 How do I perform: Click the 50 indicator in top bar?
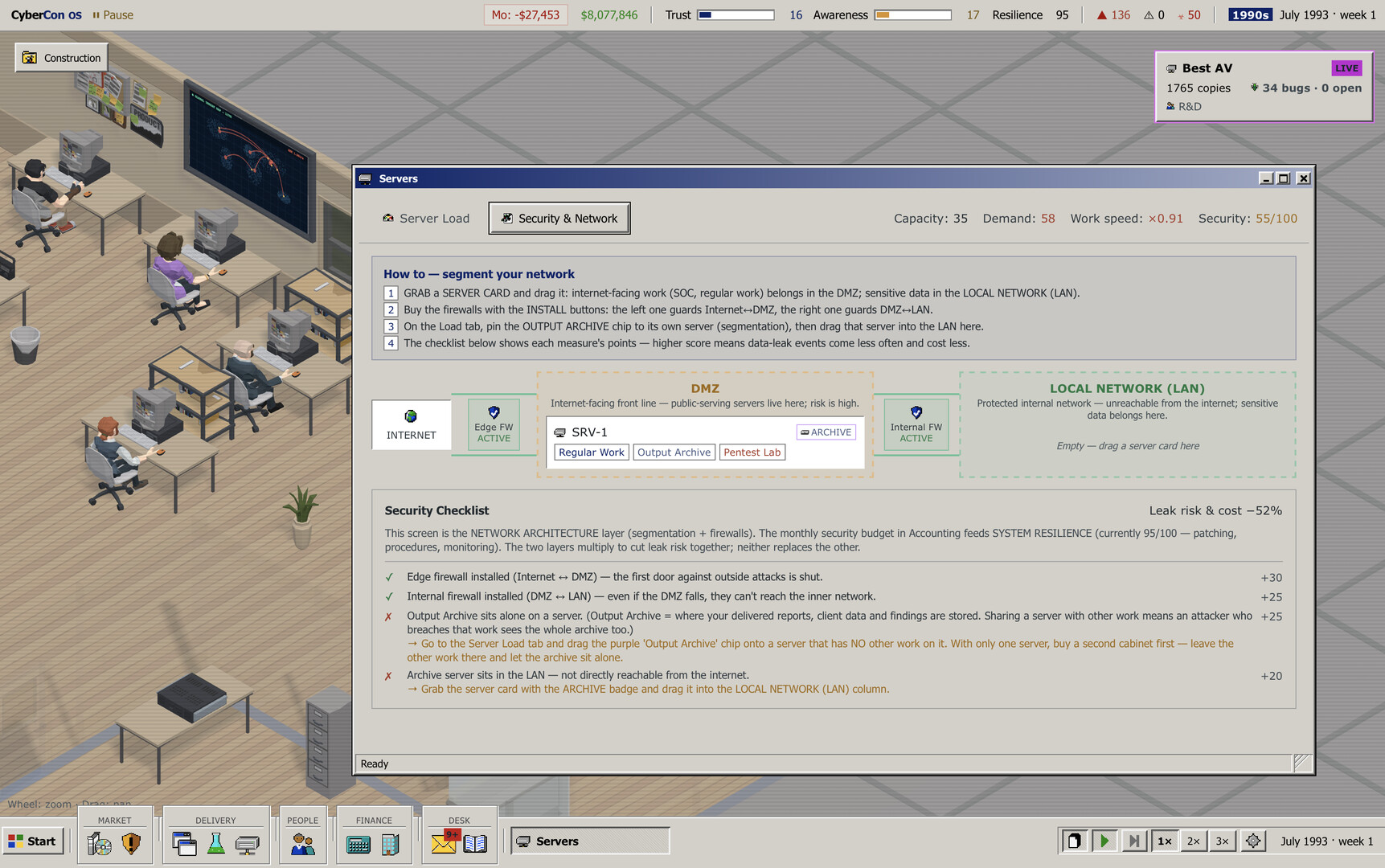[1189, 15]
